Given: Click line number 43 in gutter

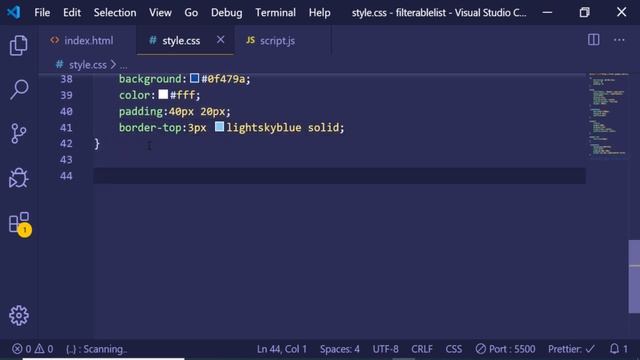Looking at the screenshot, I should coord(66,160).
